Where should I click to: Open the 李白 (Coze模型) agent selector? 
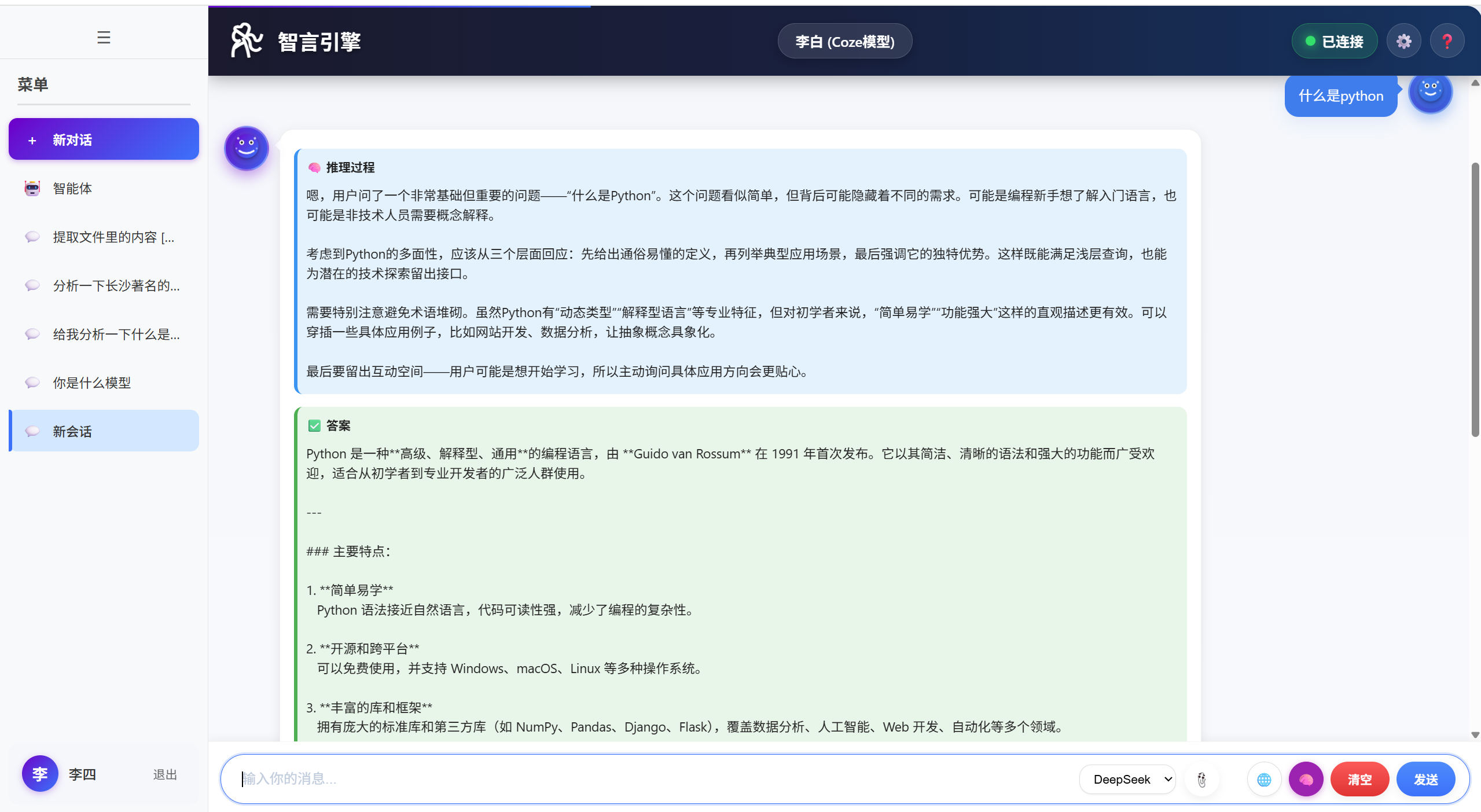pyautogui.click(x=844, y=41)
